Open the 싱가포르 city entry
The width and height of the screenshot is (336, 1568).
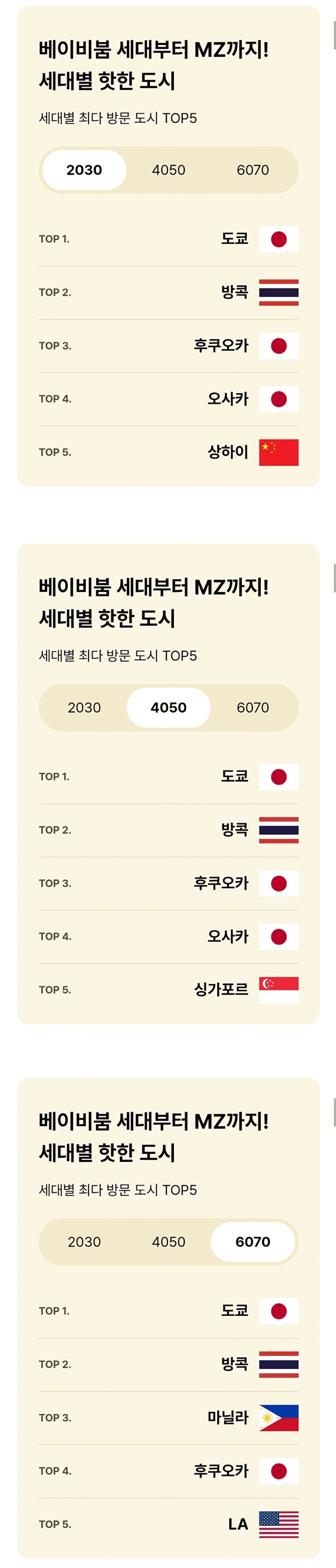tap(221, 989)
